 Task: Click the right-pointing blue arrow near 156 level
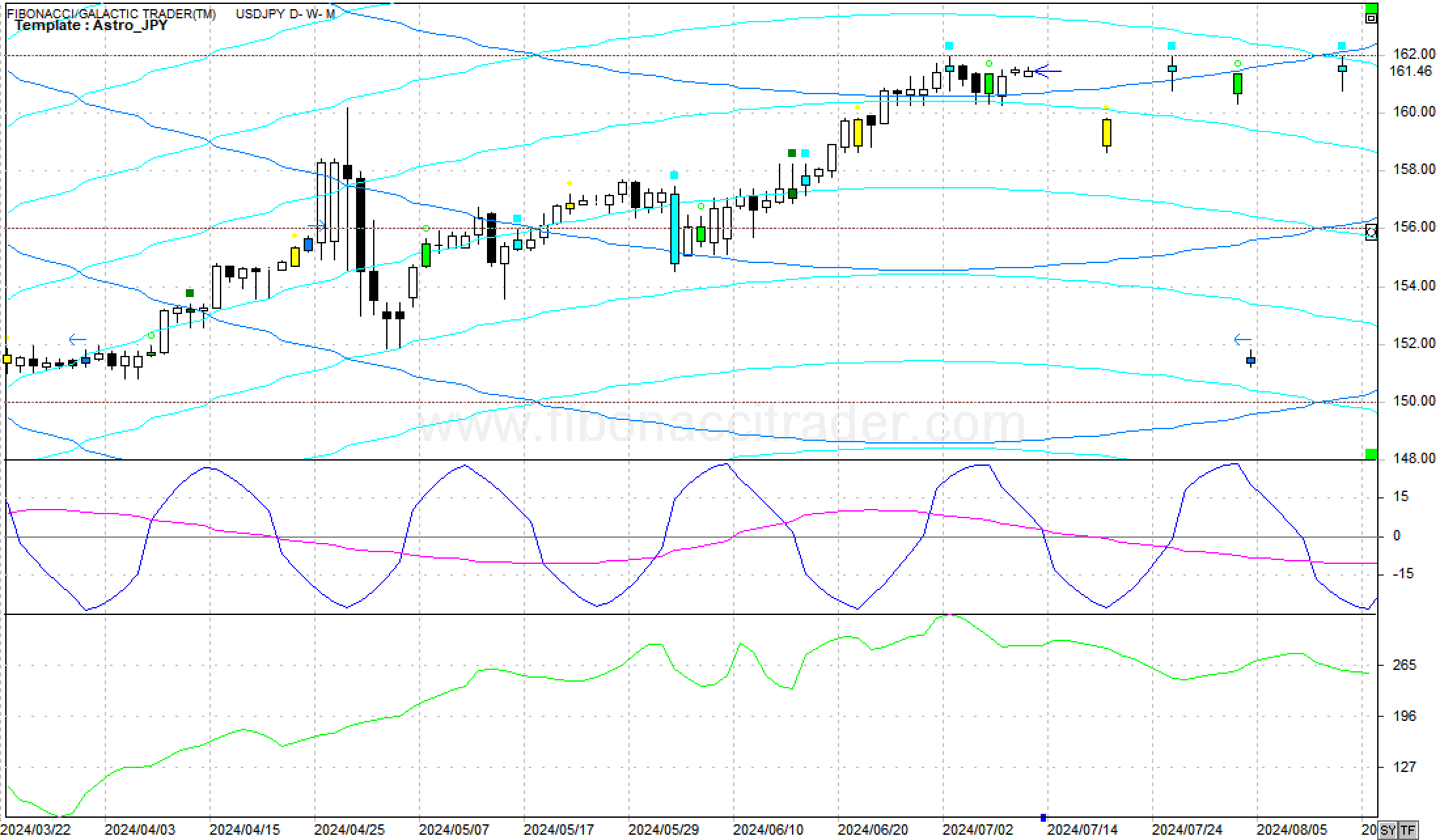(x=317, y=226)
